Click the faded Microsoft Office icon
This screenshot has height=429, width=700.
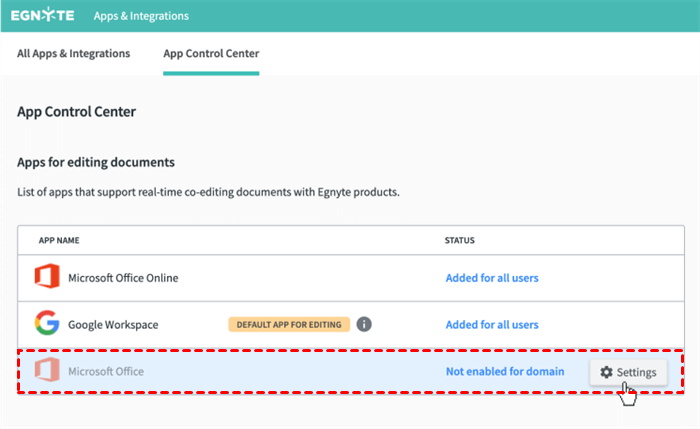tap(46, 372)
